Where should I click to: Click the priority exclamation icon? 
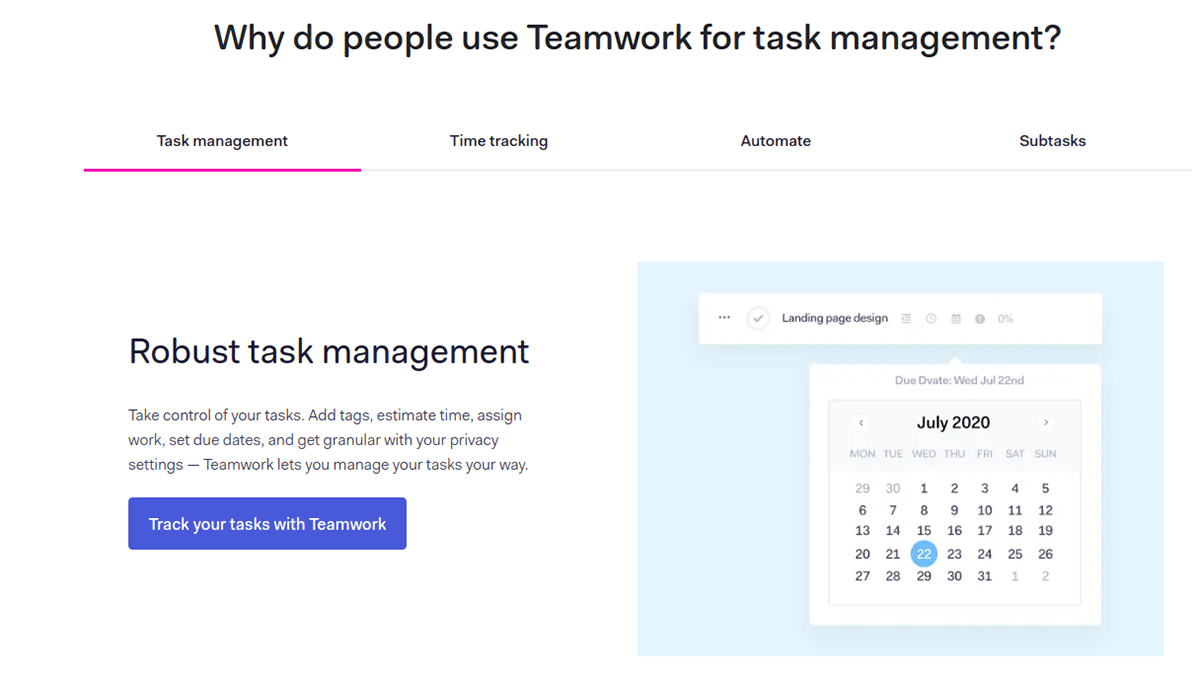[x=980, y=319]
